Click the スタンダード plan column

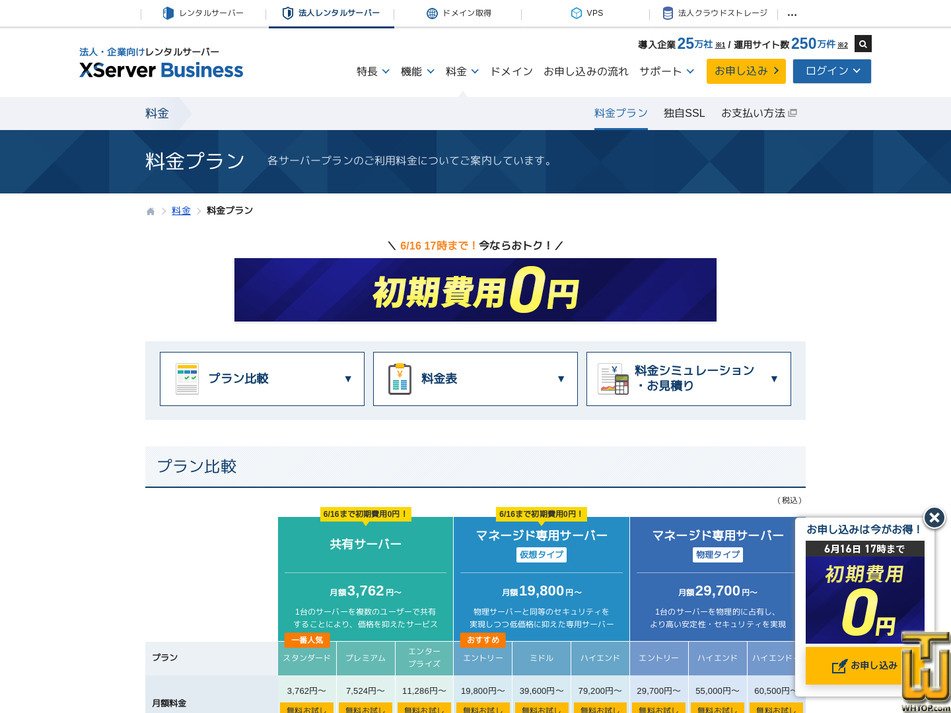point(307,658)
